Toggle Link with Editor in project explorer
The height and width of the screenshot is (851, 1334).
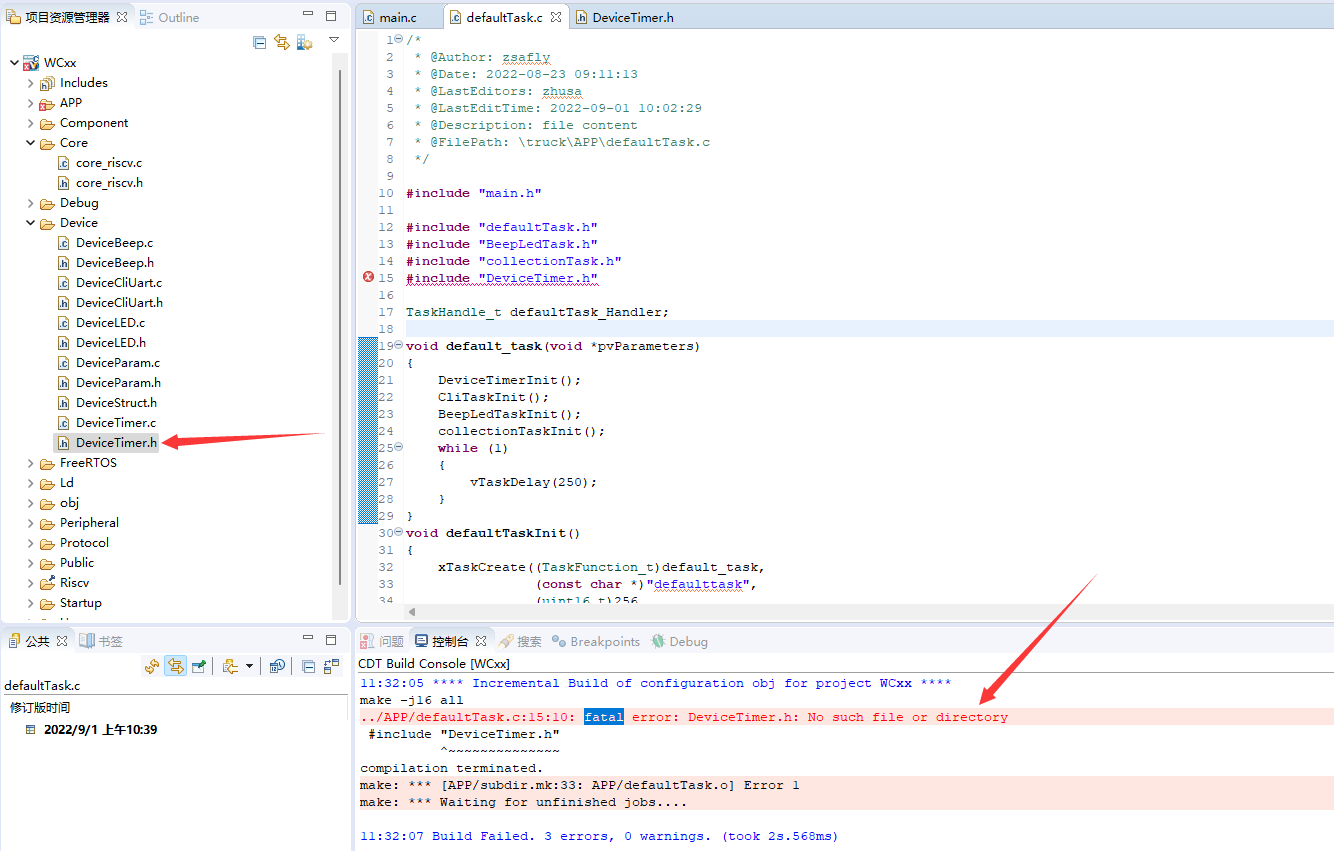(282, 42)
